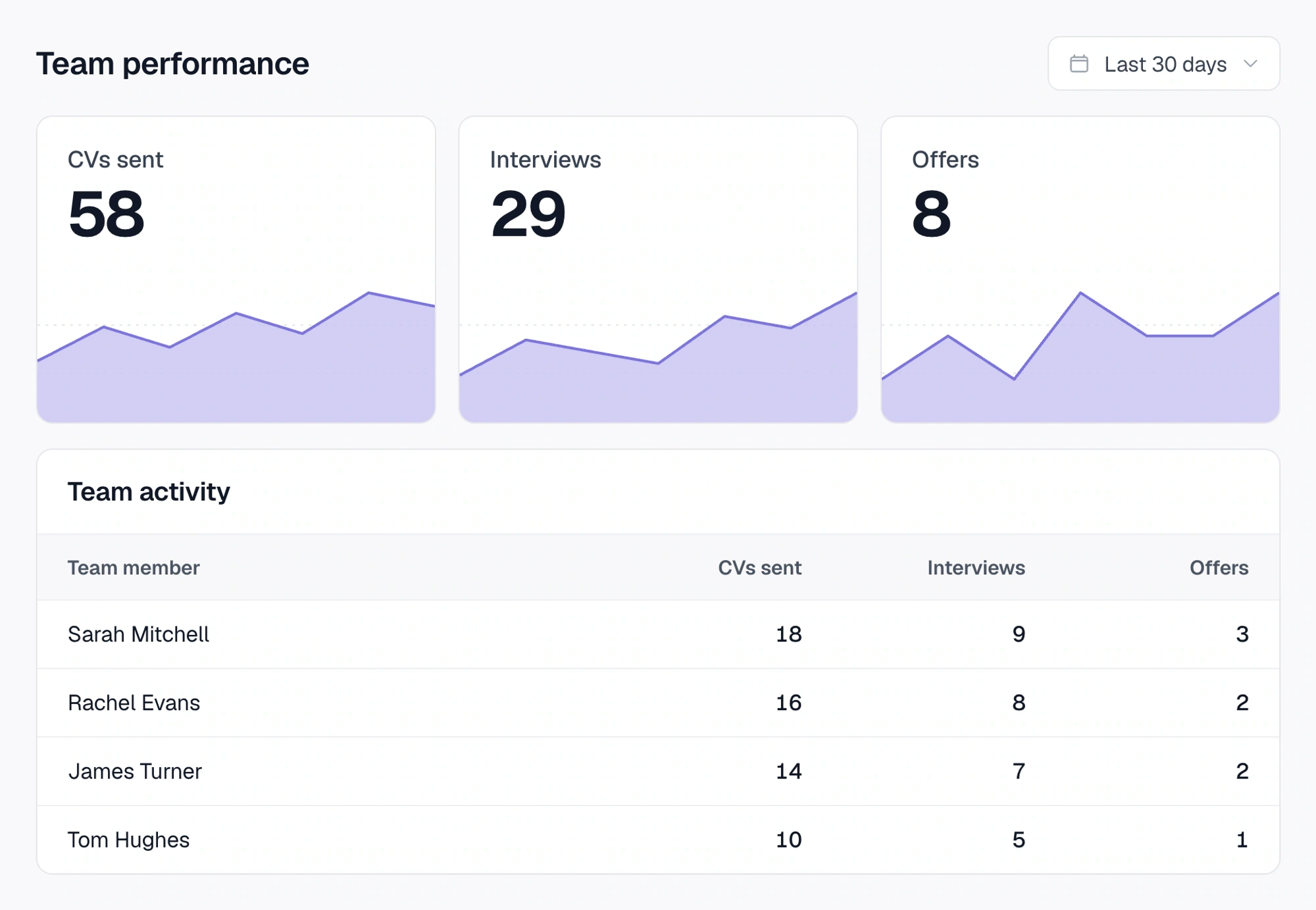1316x910 pixels.
Task: Click Sarah Mitchell's CVs sent value 18
Action: point(788,634)
